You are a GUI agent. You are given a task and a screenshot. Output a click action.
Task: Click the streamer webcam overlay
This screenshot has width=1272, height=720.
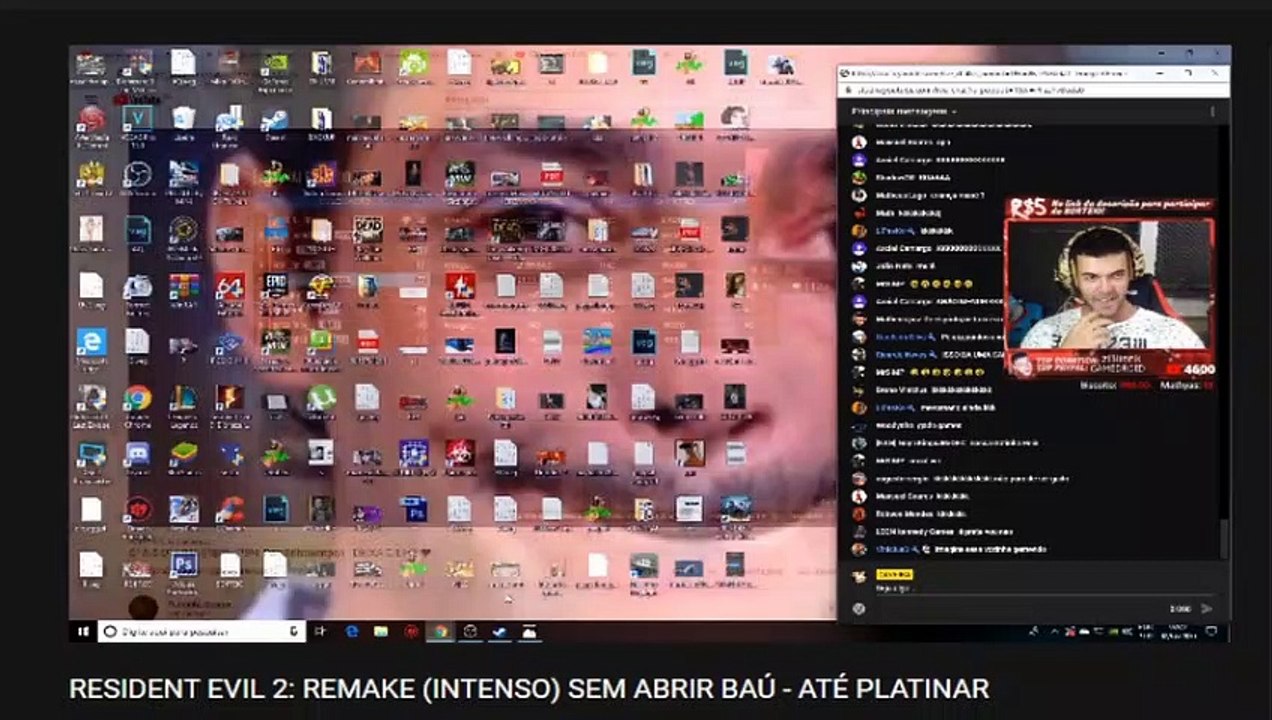(1110, 290)
